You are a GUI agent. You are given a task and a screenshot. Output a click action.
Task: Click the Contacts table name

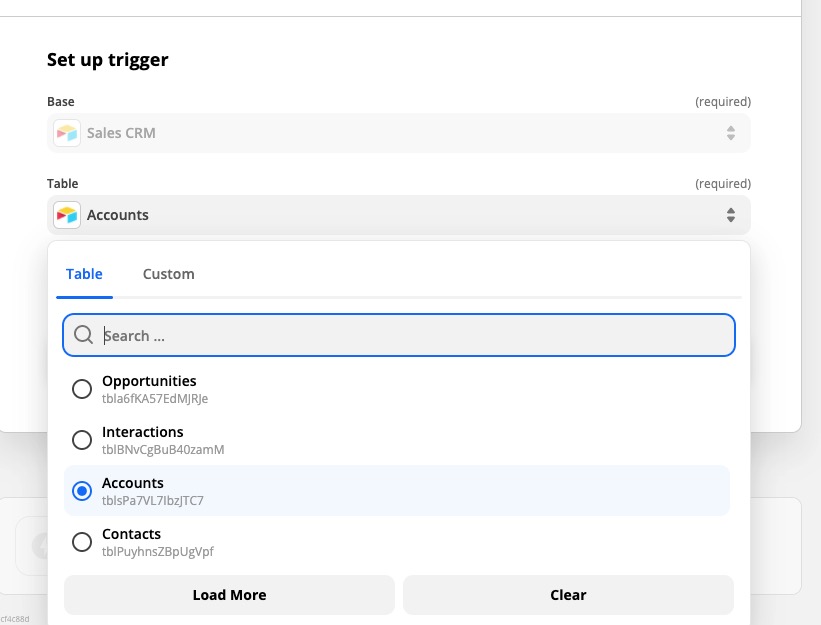131,534
